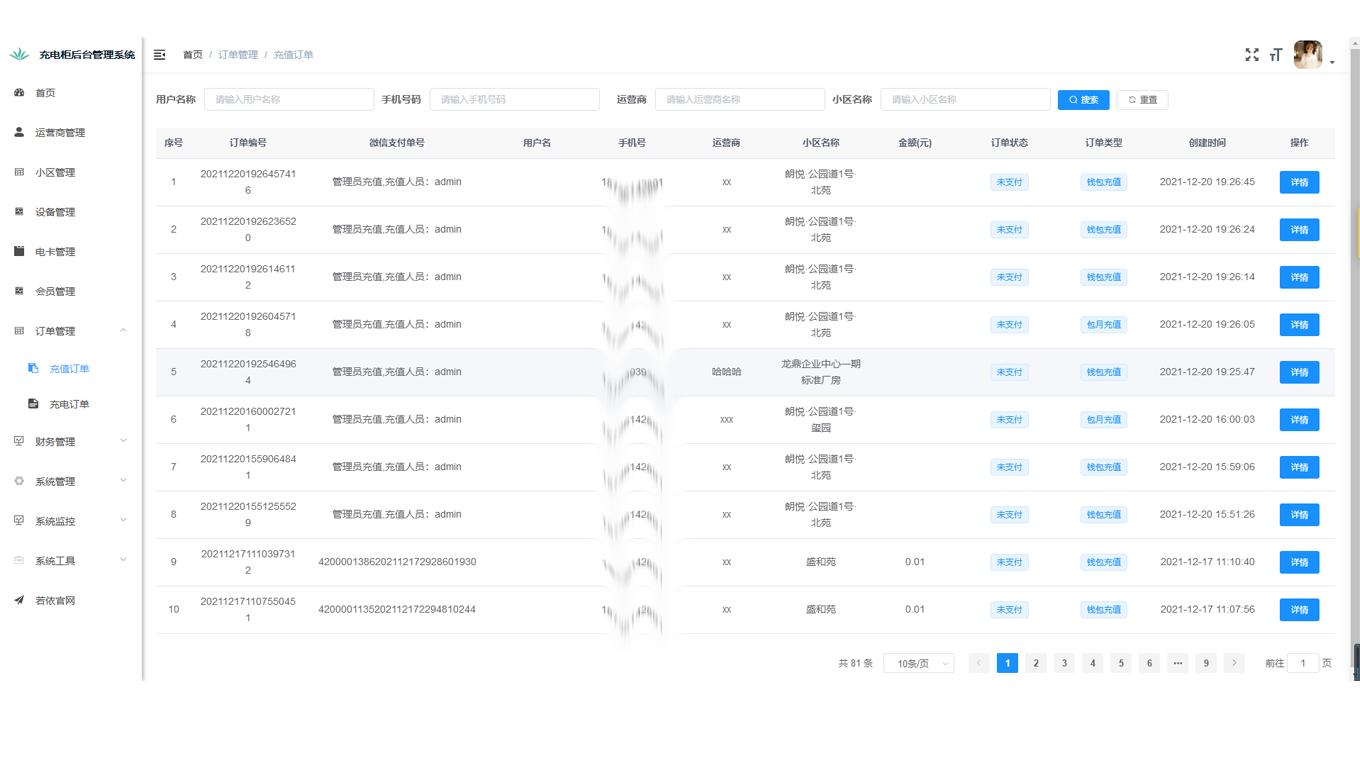The image size is (1360, 766).
Task: Open the 10条/页 page size dropdown
Action: click(917, 662)
